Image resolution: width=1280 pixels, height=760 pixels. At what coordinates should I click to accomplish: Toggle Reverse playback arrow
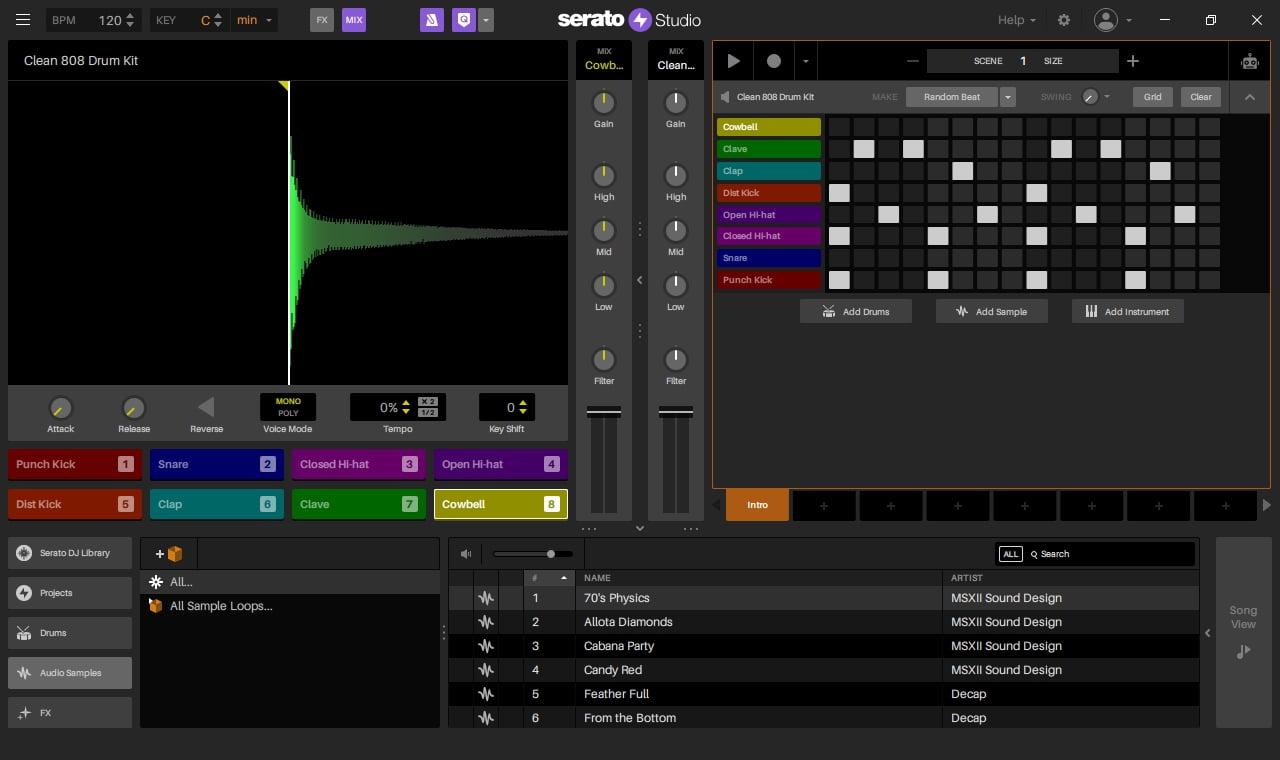tap(205, 407)
